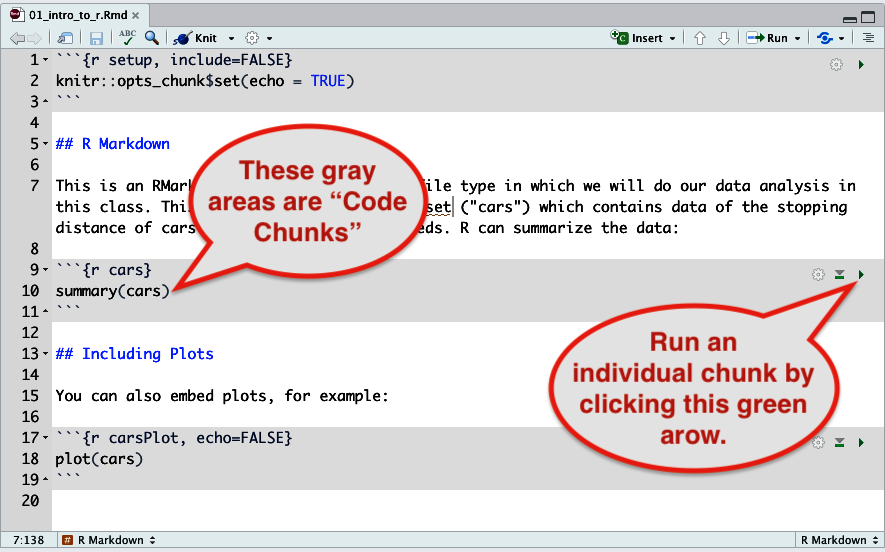
Task: Click fold marker at line 19
Action: [46, 480]
